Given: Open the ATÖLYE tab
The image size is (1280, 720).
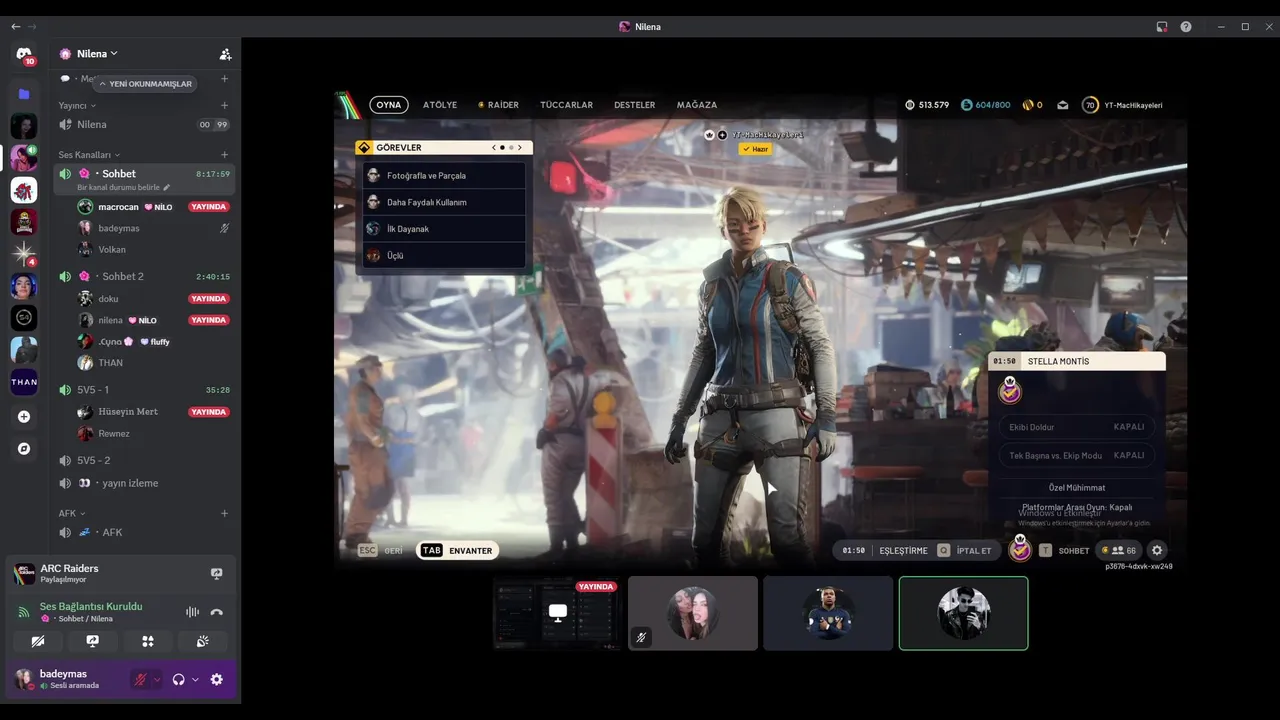Looking at the screenshot, I should point(440,105).
